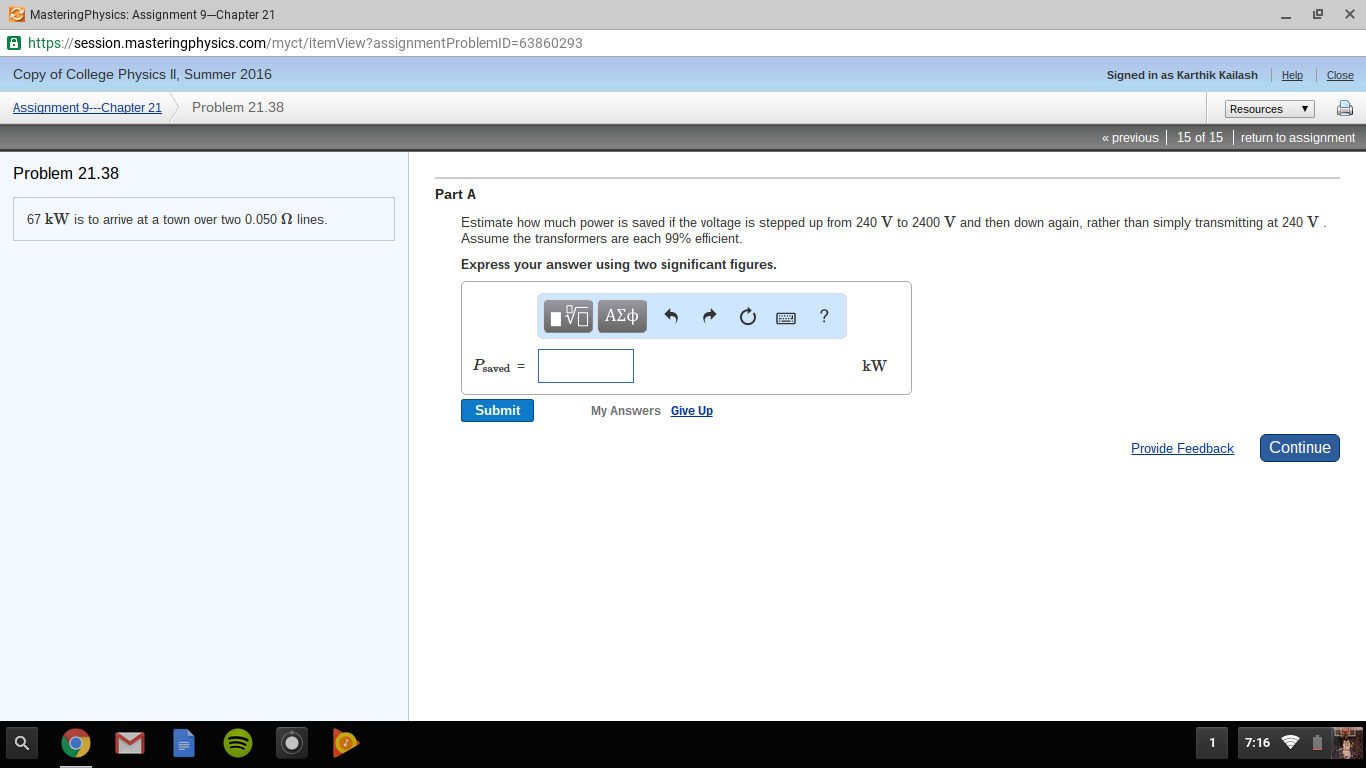Go back via Assignment 9---Chapter 21 breadcrumb
The image size is (1366, 768).
point(86,107)
